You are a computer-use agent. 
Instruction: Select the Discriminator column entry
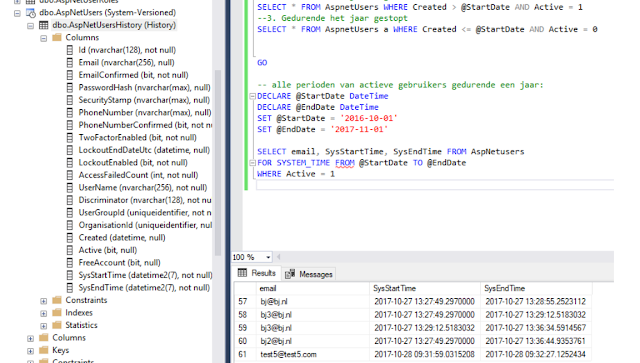tap(145, 200)
